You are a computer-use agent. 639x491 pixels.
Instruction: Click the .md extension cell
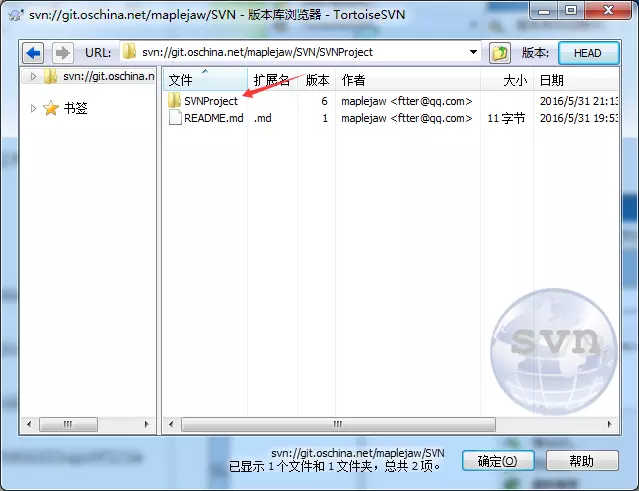[x=263, y=118]
